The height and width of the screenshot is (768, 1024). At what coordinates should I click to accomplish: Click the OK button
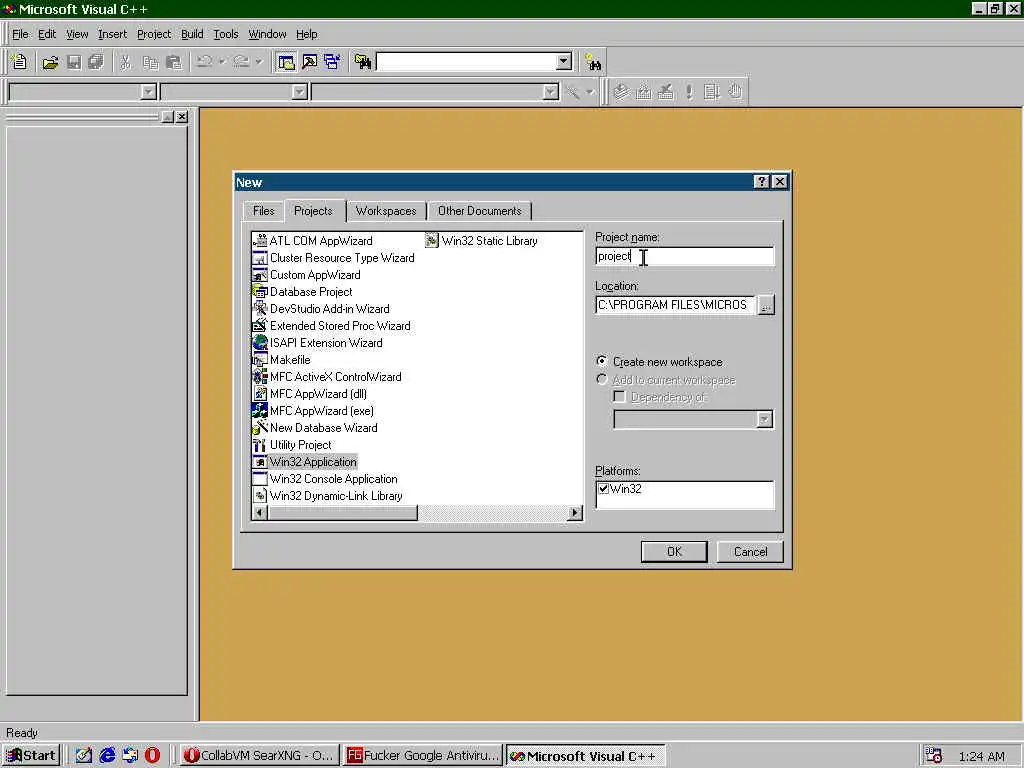674,552
